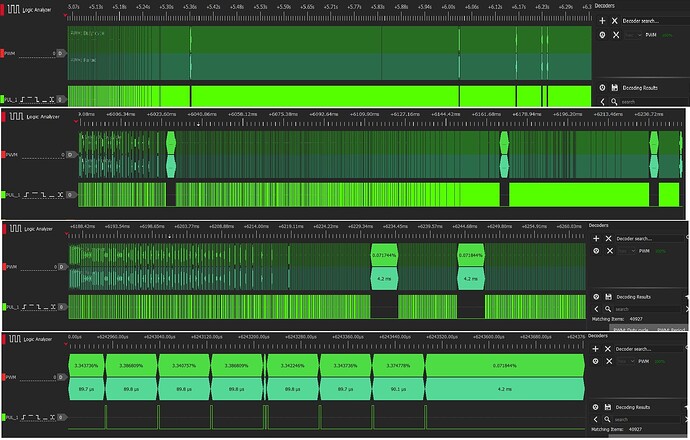Set PUL_1 either-edge trigger in 6006ms capture

tap(60, 194)
